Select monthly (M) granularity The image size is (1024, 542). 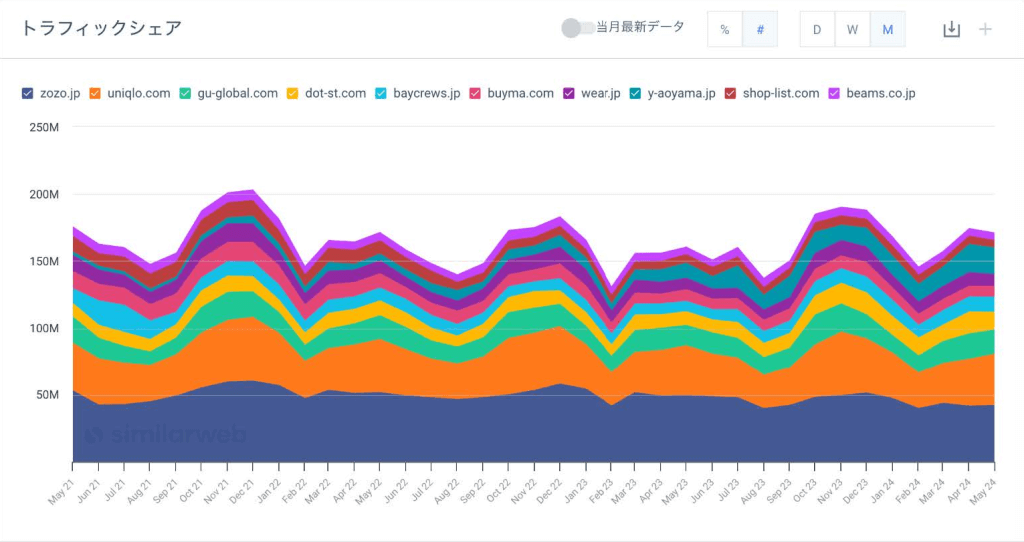tap(888, 29)
